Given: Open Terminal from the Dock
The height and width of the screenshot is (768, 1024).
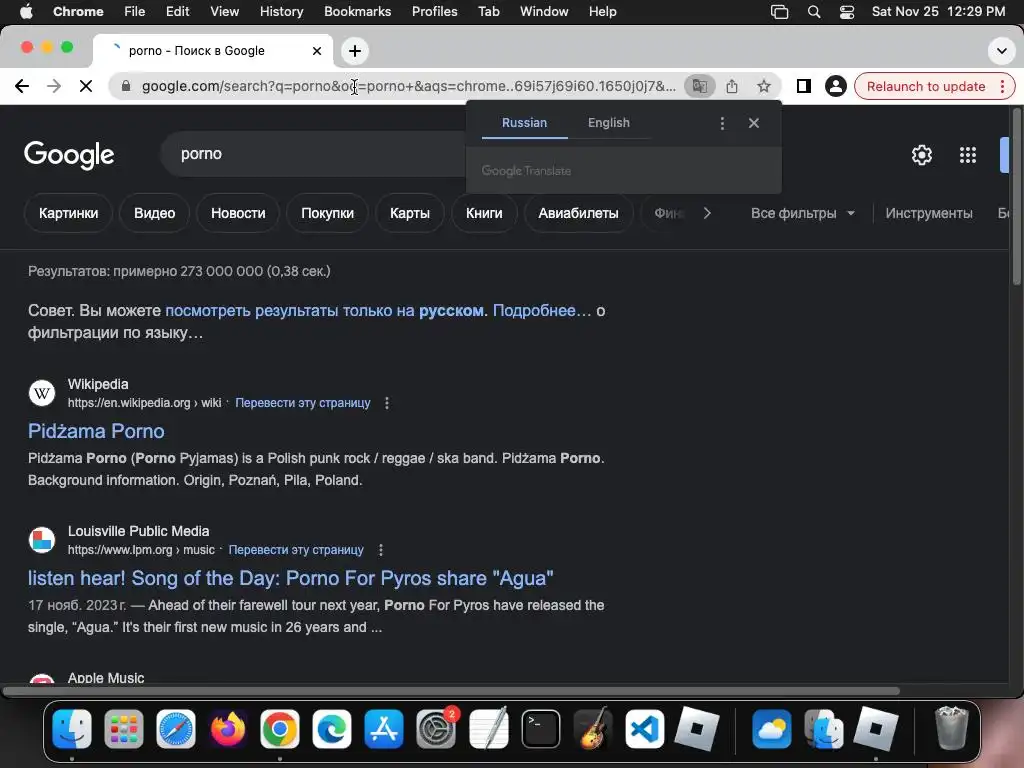Looking at the screenshot, I should (541, 729).
